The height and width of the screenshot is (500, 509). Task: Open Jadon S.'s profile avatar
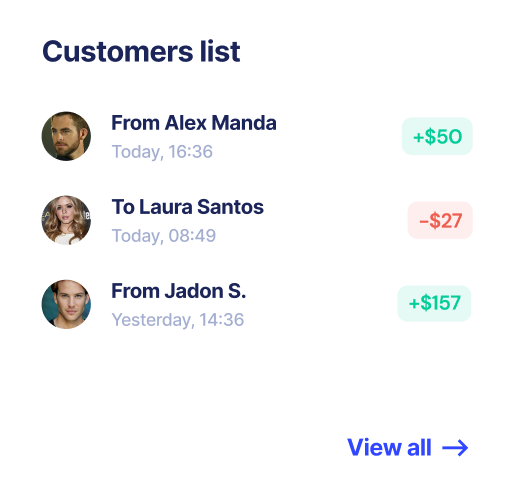[66, 304]
